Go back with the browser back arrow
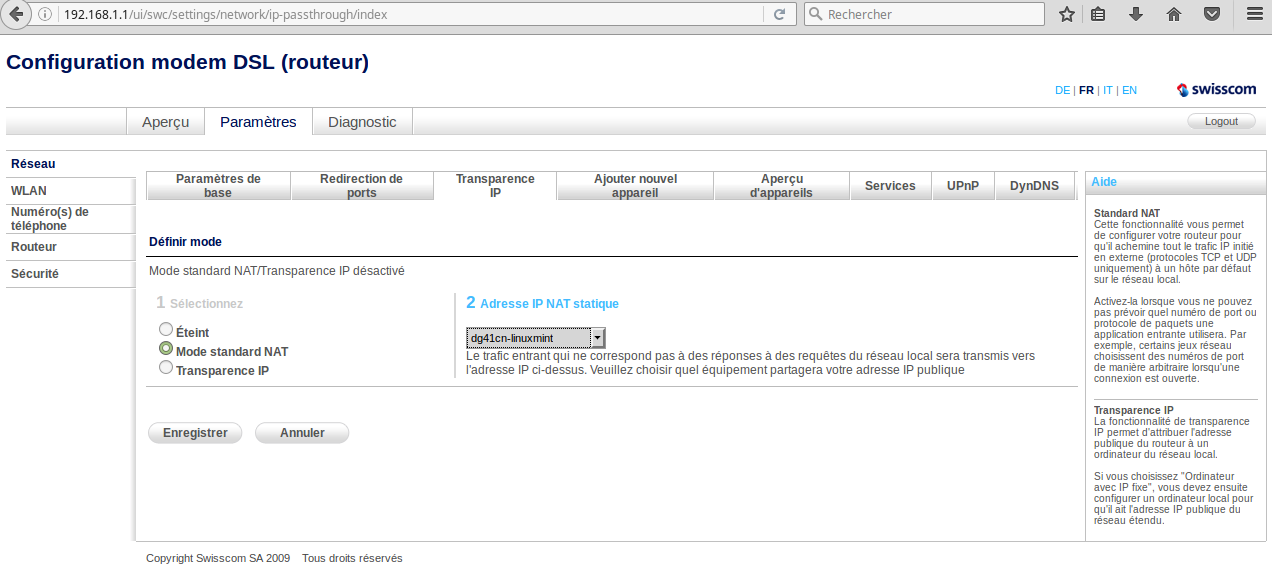 (16, 14)
